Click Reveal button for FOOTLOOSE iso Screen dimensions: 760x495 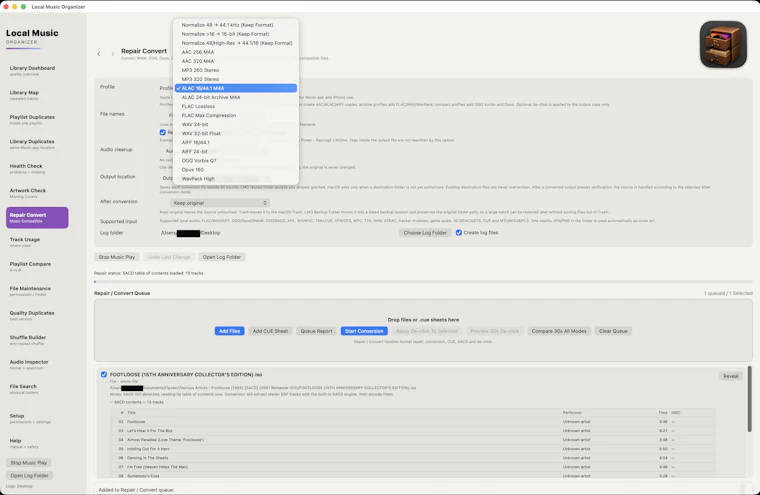point(730,376)
